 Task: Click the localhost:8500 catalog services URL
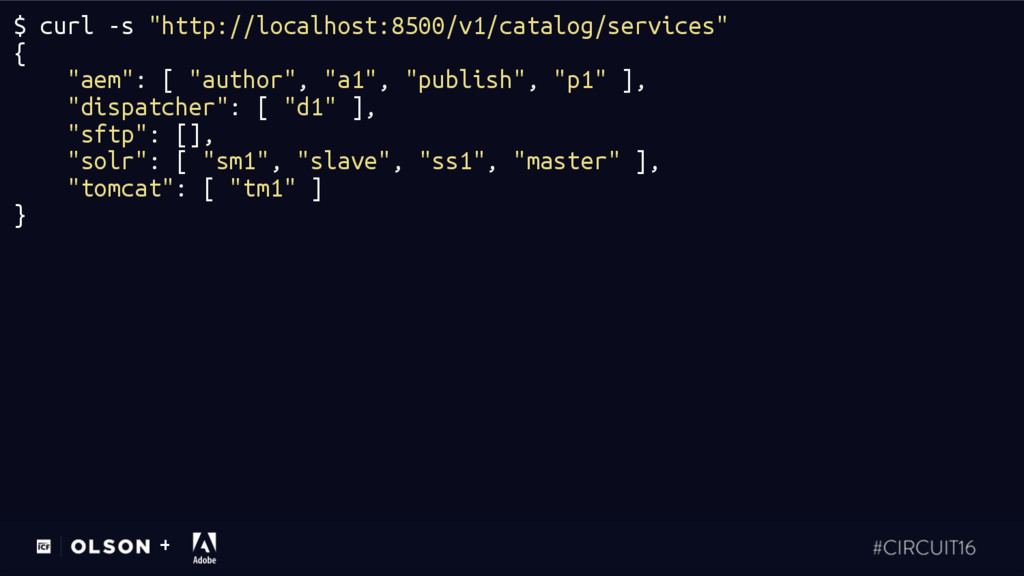pyautogui.click(x=438, y=26)
